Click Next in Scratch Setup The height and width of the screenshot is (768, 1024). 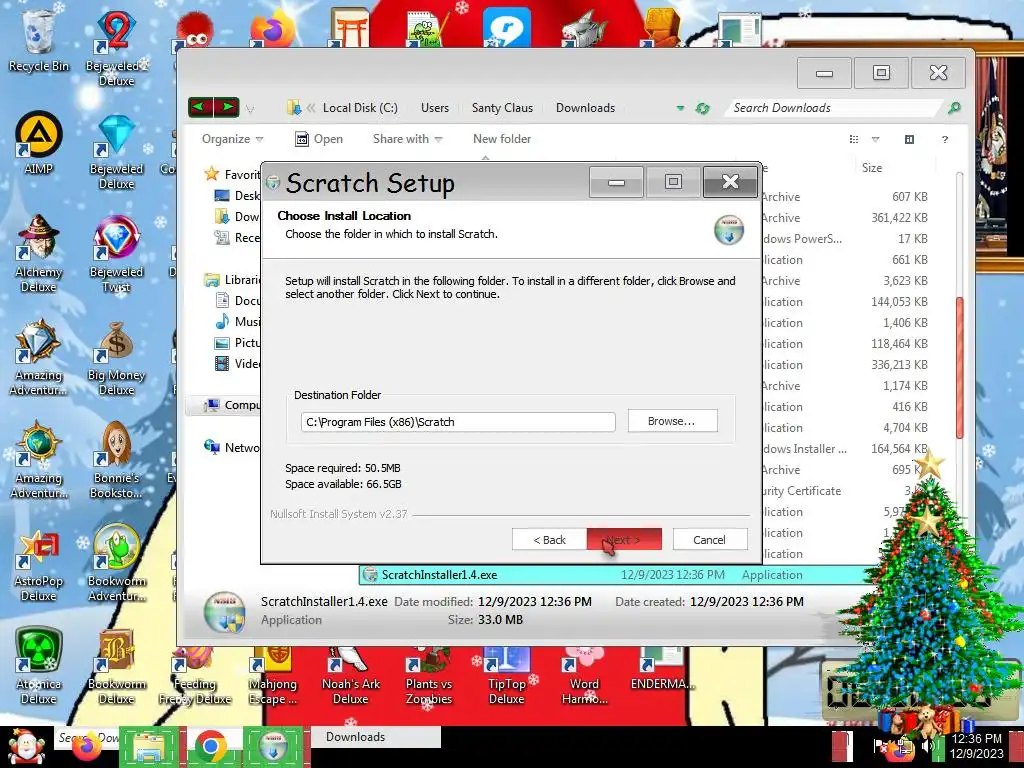[624, 539]
